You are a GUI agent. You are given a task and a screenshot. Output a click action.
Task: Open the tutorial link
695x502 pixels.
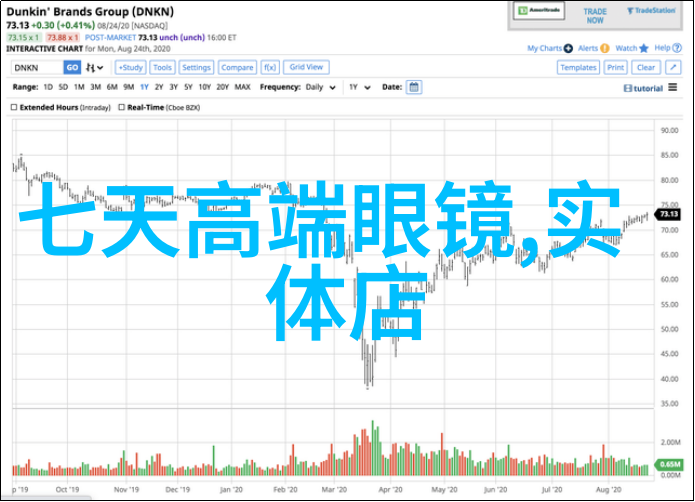click(643, 88)
